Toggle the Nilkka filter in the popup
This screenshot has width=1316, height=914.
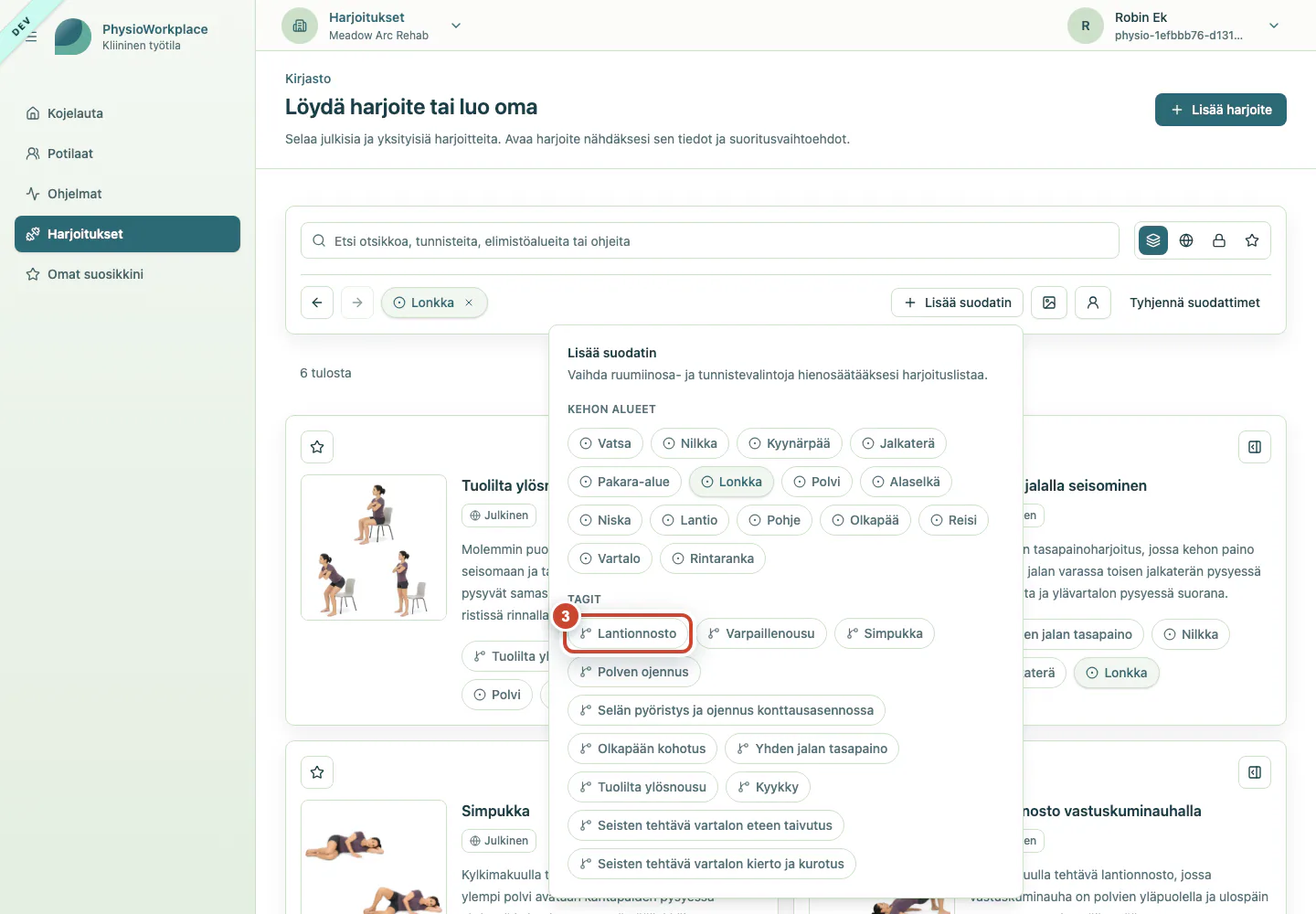[690, 443]
